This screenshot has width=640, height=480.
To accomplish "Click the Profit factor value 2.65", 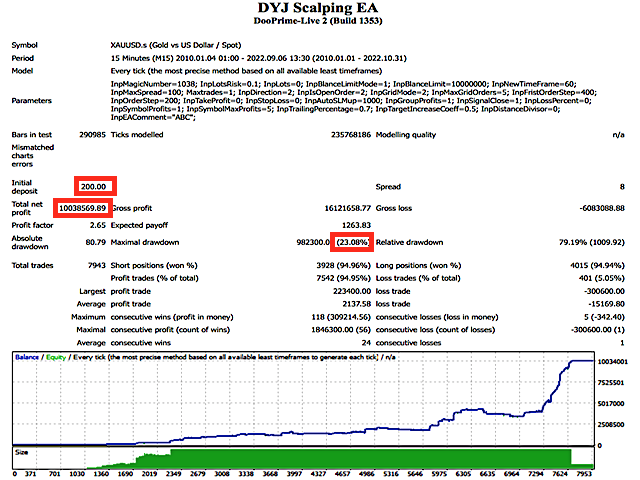I will click(98, 225).
